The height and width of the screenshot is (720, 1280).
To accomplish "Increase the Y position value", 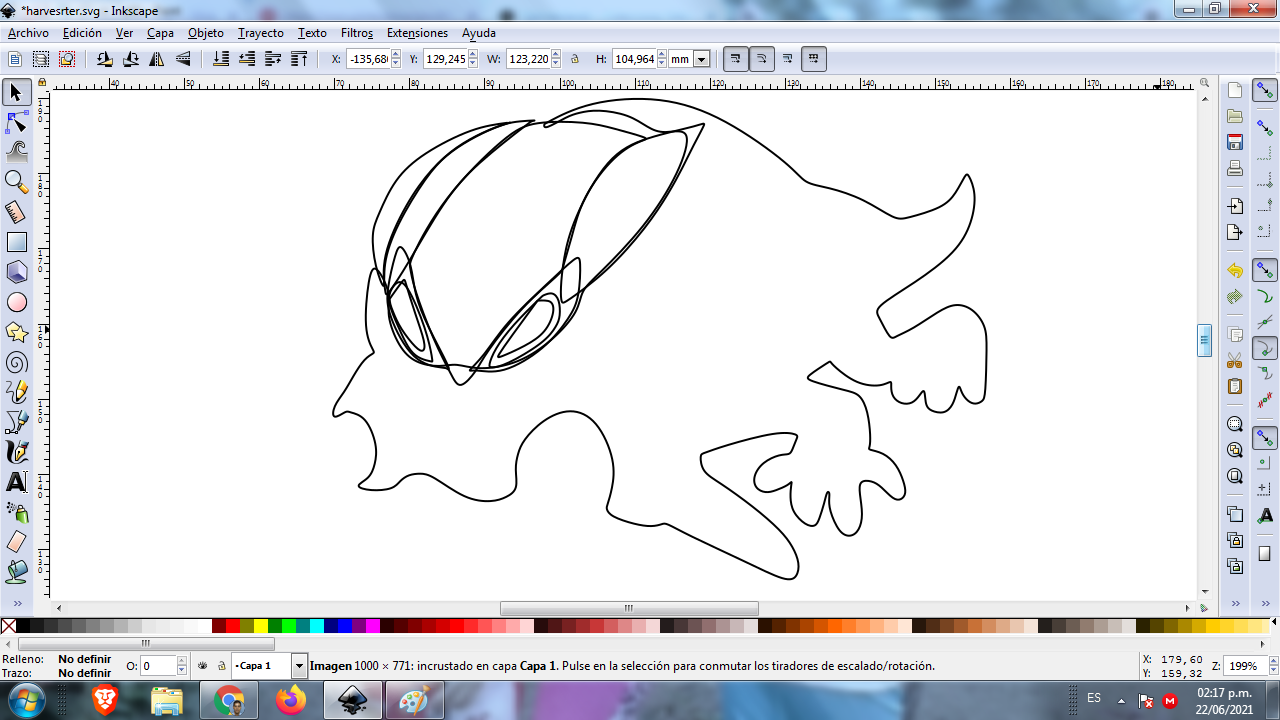I will [x=474, y=55].
